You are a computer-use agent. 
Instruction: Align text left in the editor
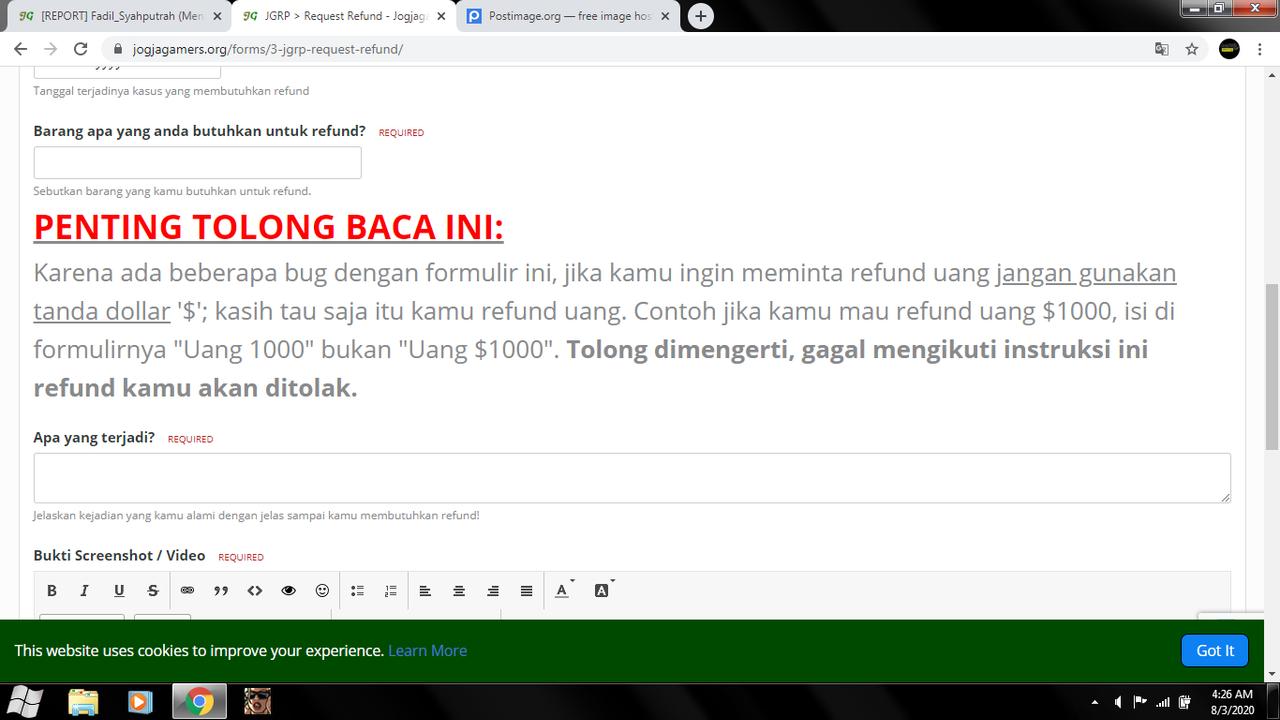pos(425,591)
